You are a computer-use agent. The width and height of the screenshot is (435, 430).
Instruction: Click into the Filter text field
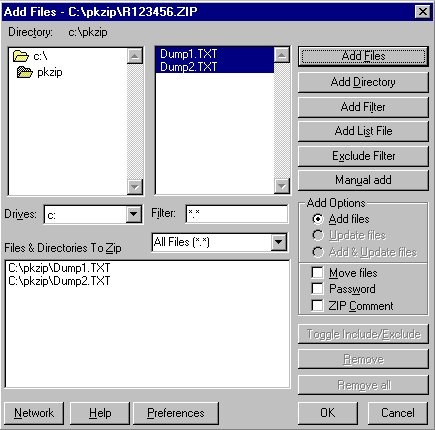click(237, 214)
